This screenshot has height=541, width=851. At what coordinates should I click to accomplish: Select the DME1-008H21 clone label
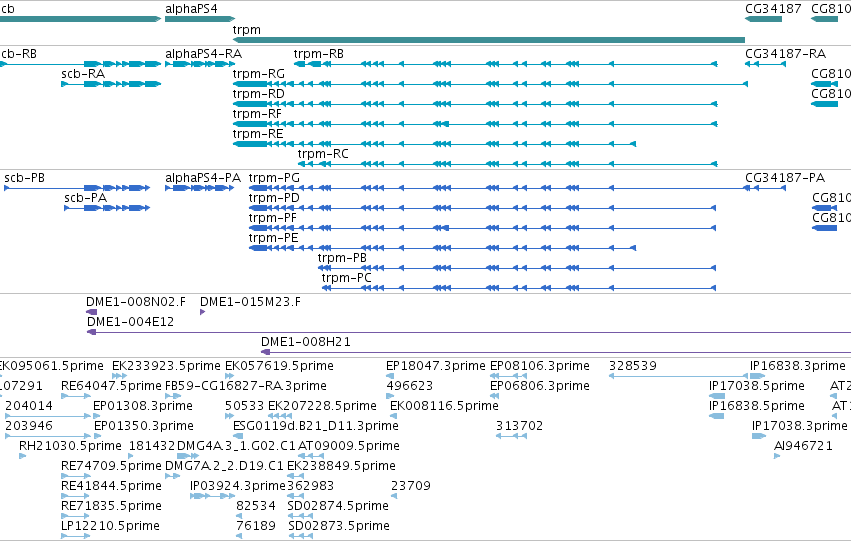tap(306, 342)
